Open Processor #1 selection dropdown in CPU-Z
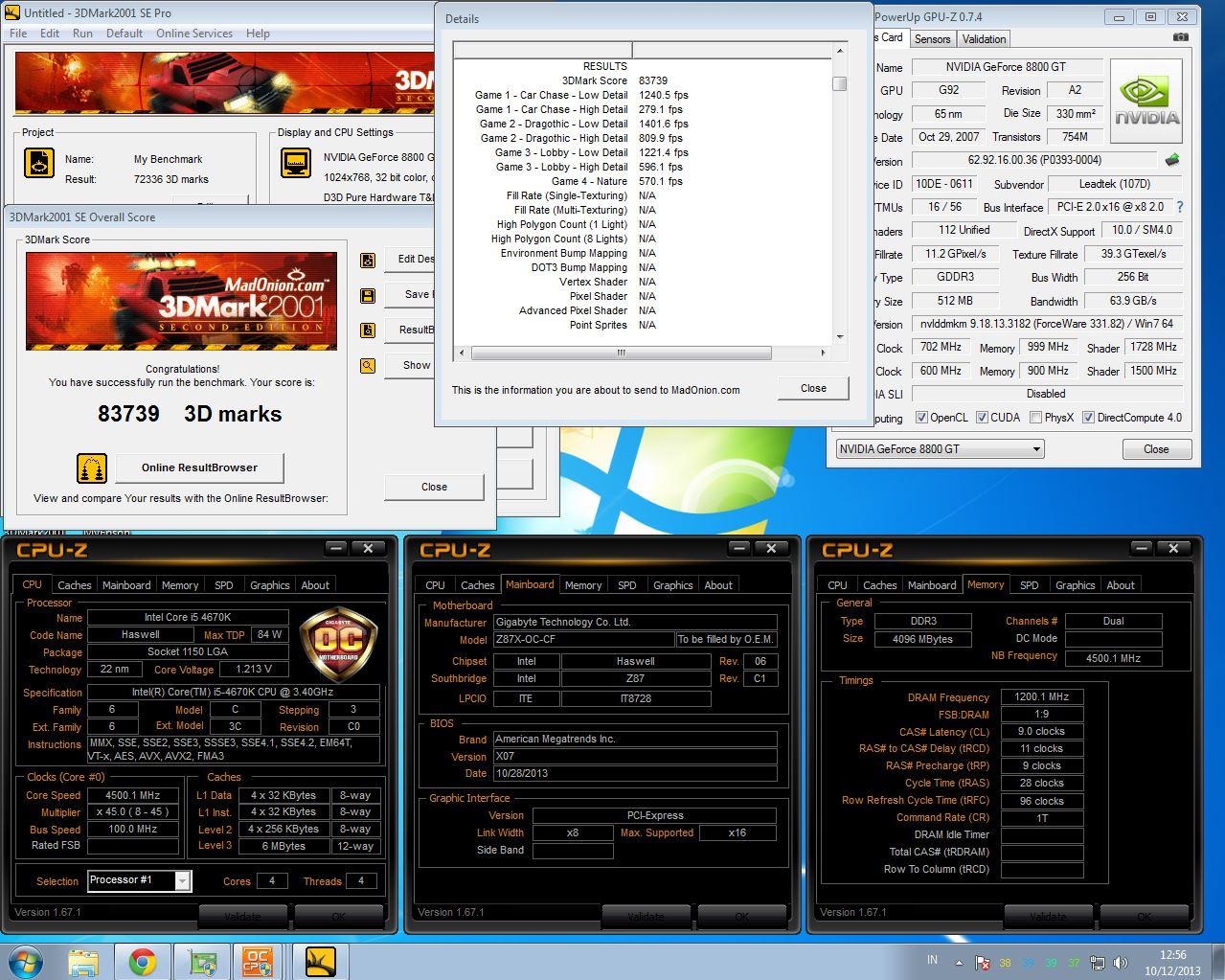Viewport: 1225px width, 980px height. (140, 879)
